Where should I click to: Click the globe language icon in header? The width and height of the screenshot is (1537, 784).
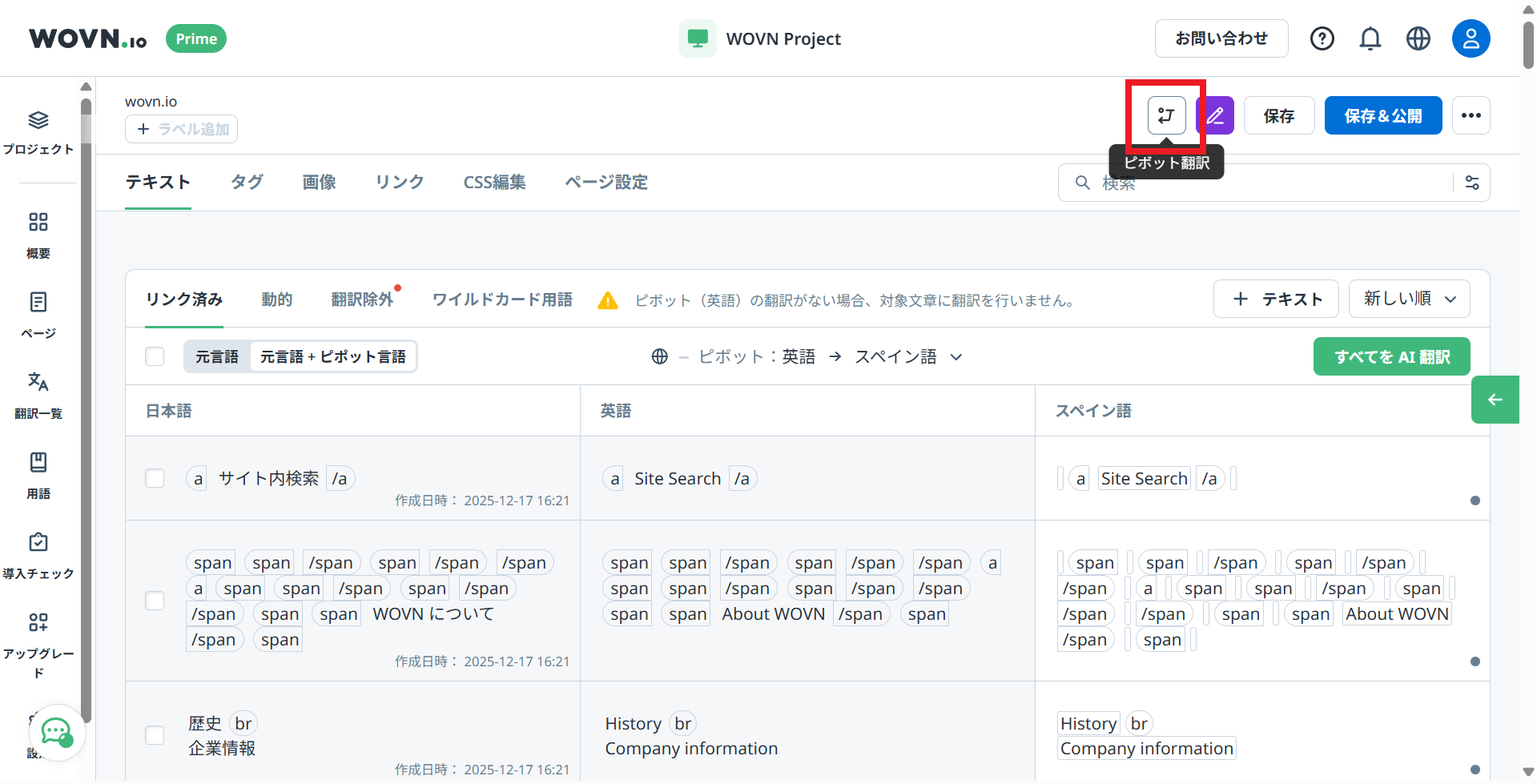click(1418, 38)
